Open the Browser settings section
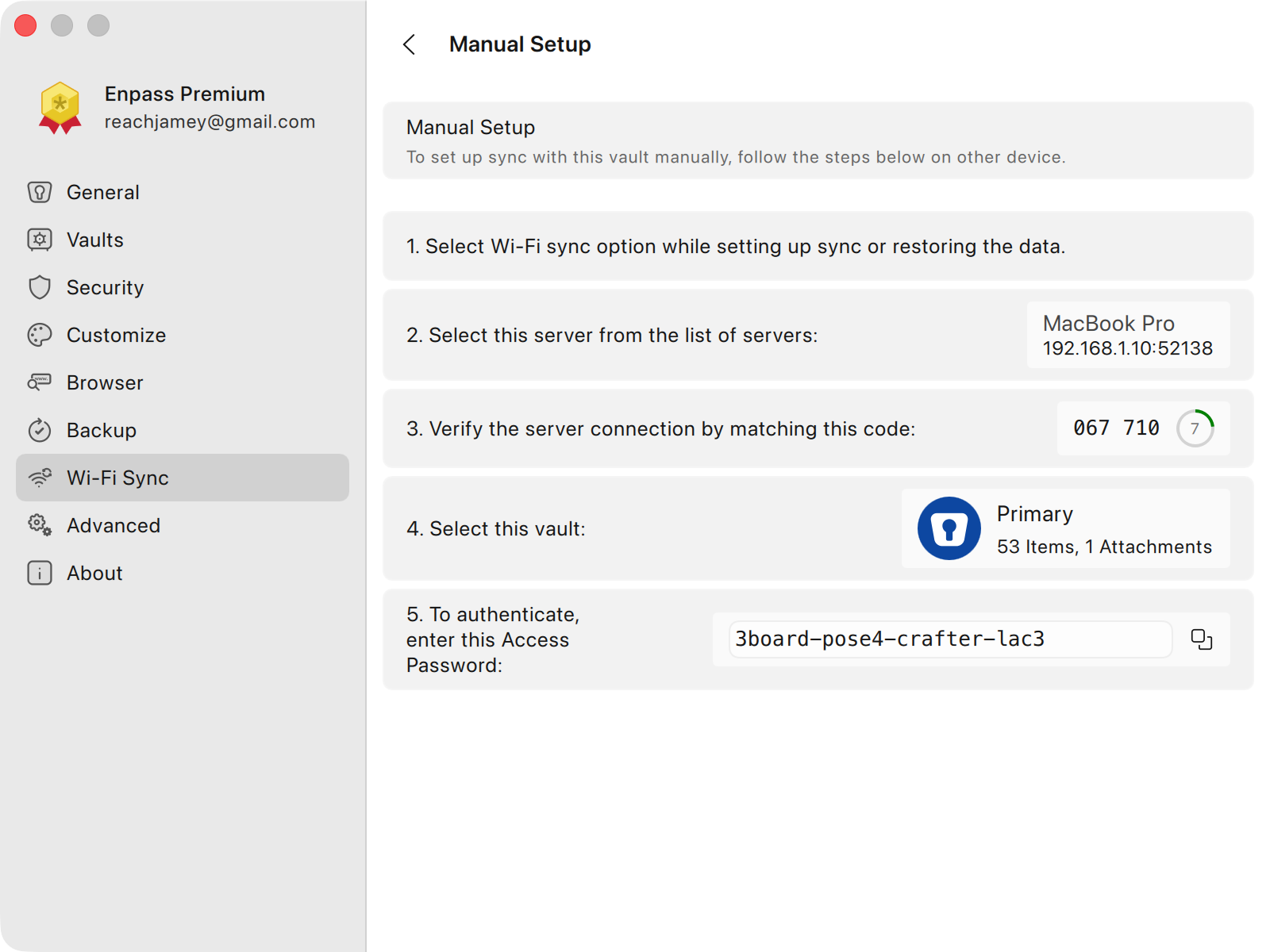The width and height of the screenshot is (1270, 952). click(x=183, y=382)
